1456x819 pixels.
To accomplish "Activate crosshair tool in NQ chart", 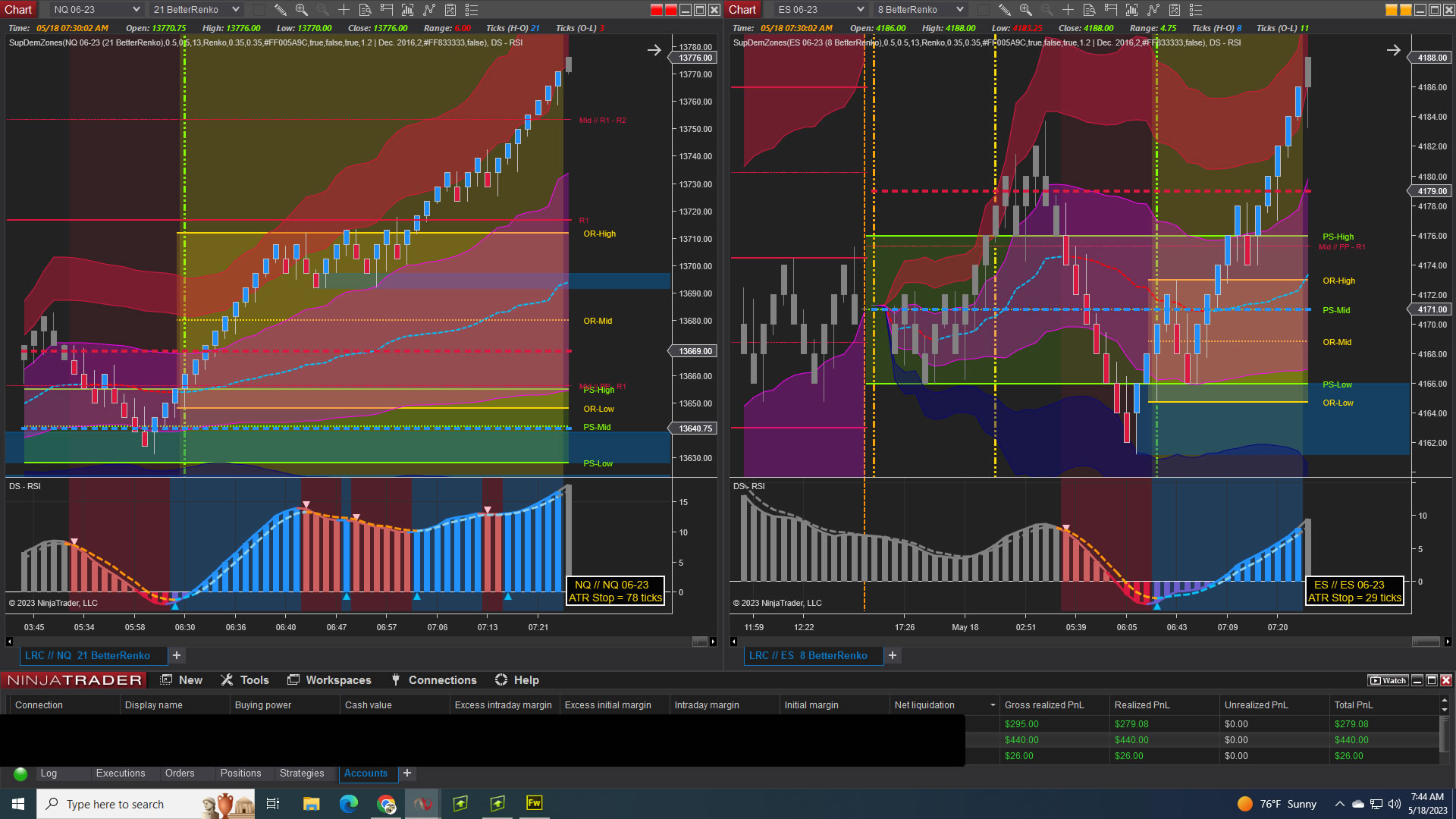I will [x=344, y=10].
